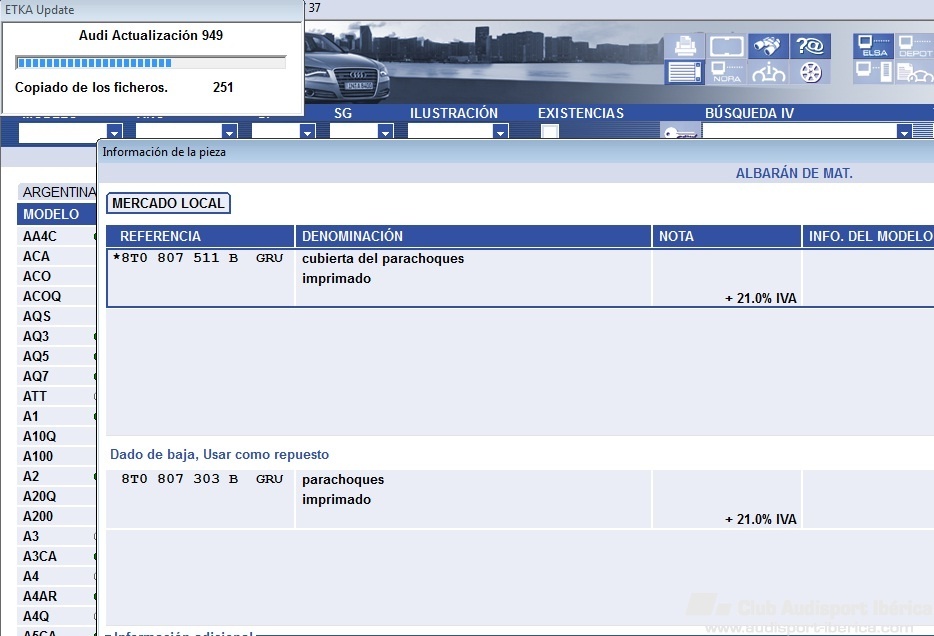Viewport: 934px width, 636px height.
Task: Select model A4
Action: (x=57, y=576)
